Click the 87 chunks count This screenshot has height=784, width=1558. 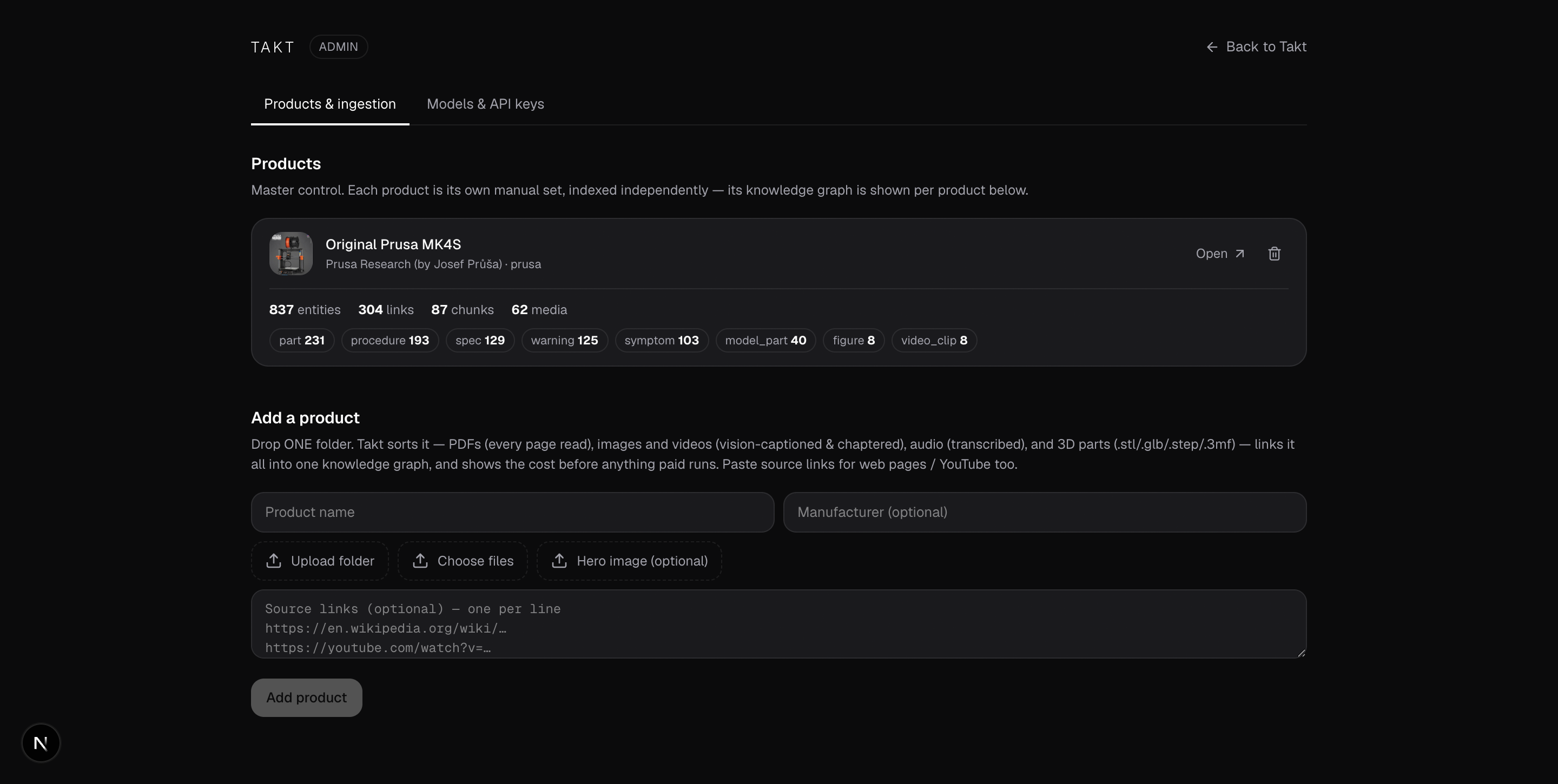point(462,309)
